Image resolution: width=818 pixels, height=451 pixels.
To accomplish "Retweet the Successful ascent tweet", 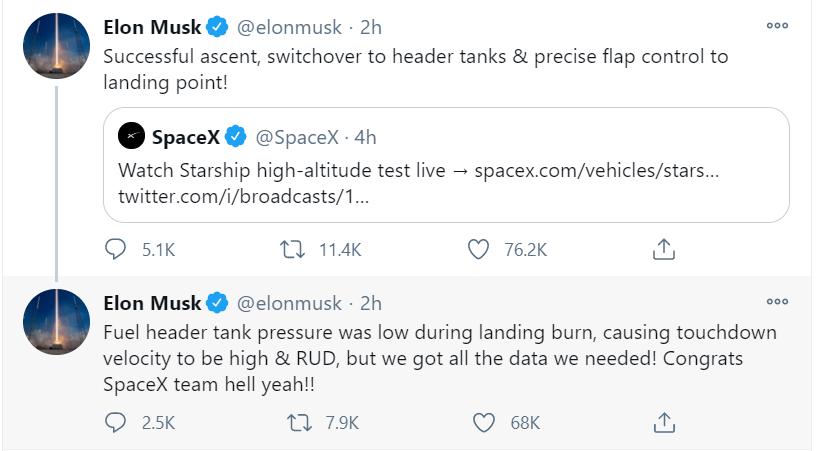I will coord(293,250).
